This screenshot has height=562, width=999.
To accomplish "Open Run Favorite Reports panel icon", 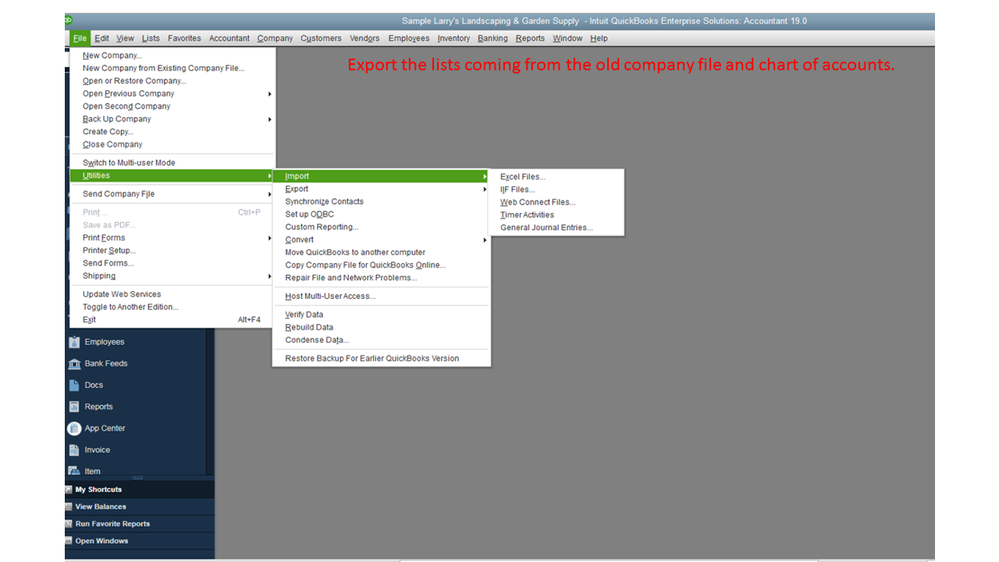I will point(69,524).
